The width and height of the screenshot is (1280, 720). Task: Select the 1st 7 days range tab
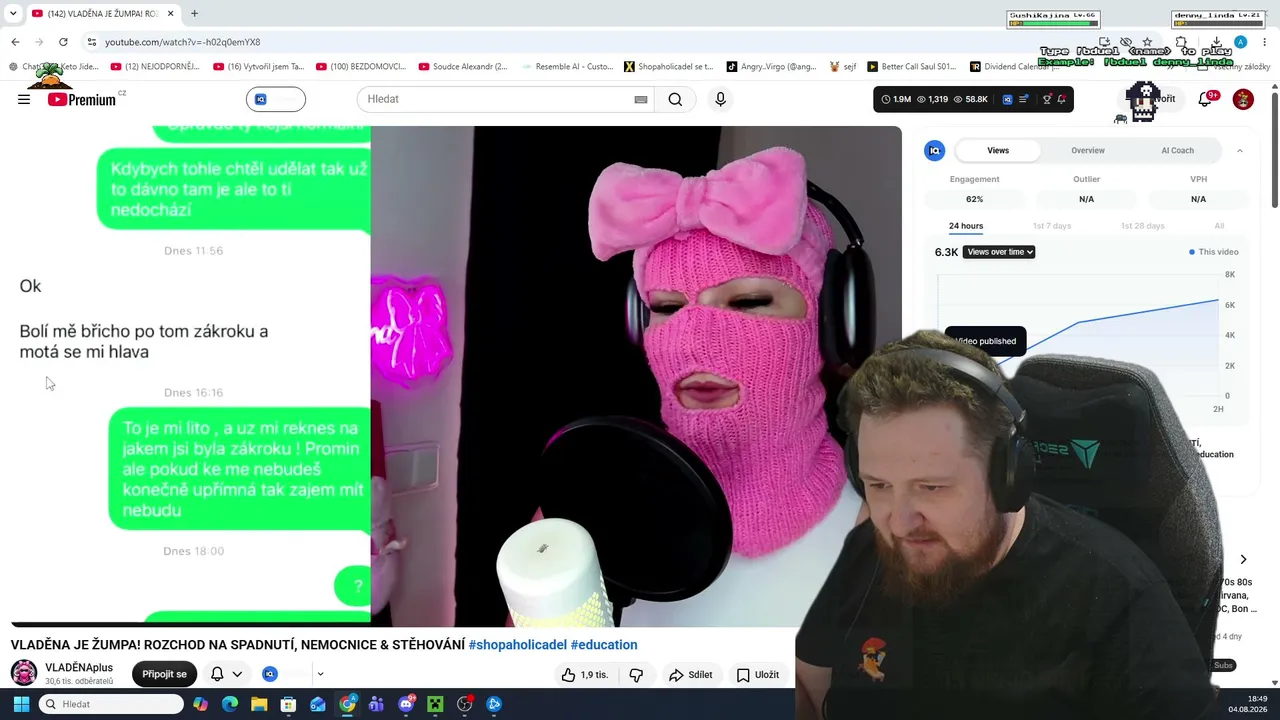click(1052, 226)
